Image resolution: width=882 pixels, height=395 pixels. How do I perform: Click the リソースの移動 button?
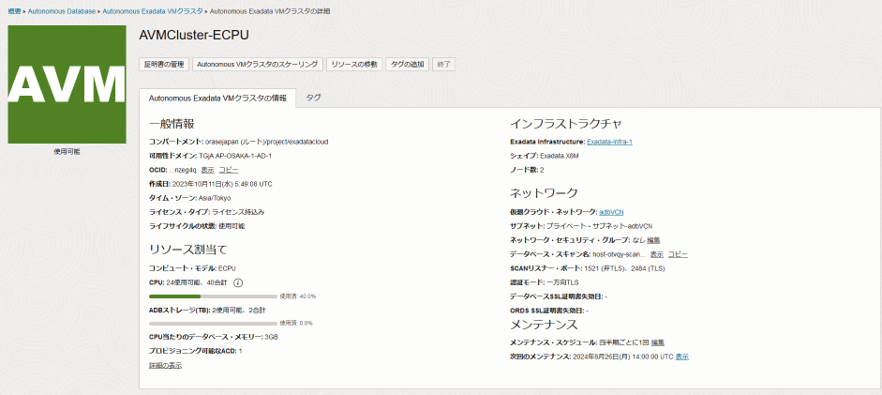[354, 64]
